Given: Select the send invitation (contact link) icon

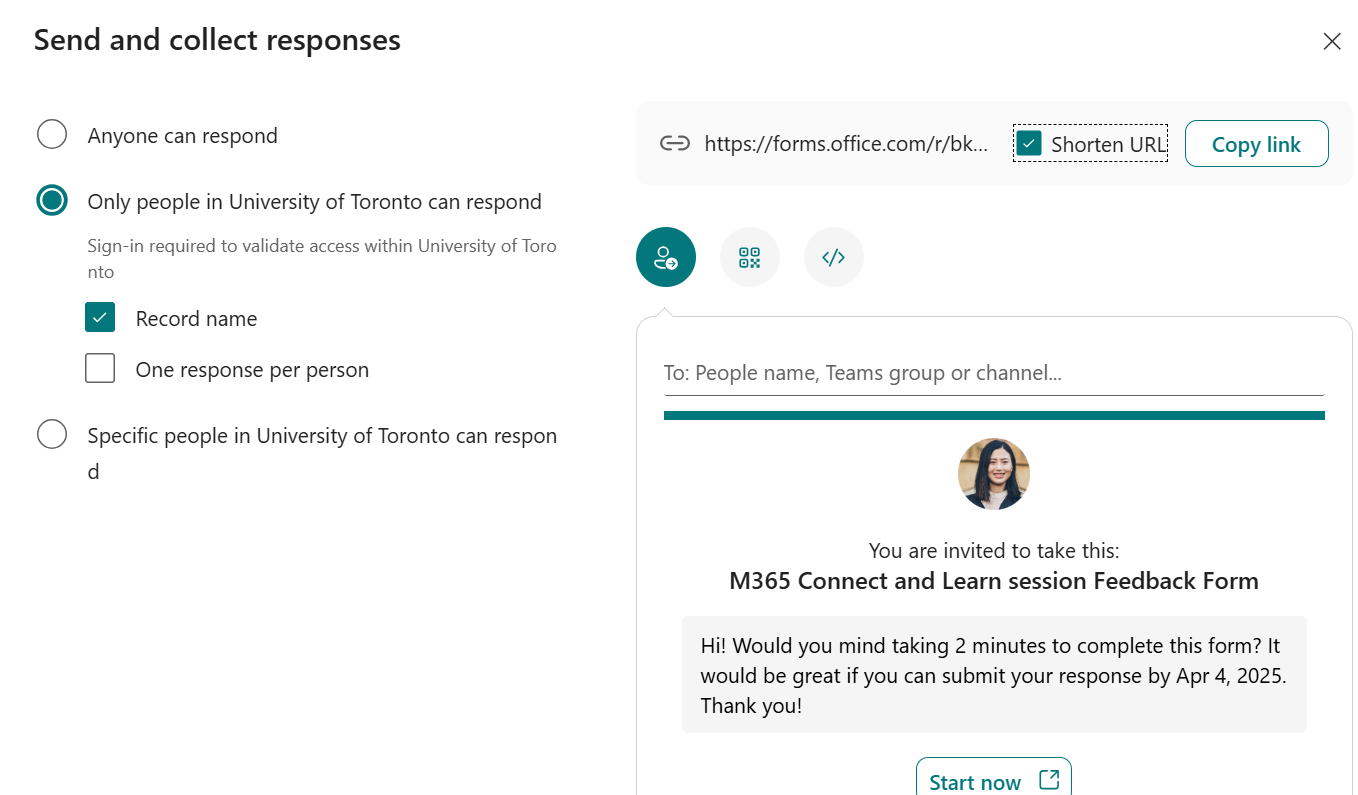Looking at the screenshot, I should [666, 257].
